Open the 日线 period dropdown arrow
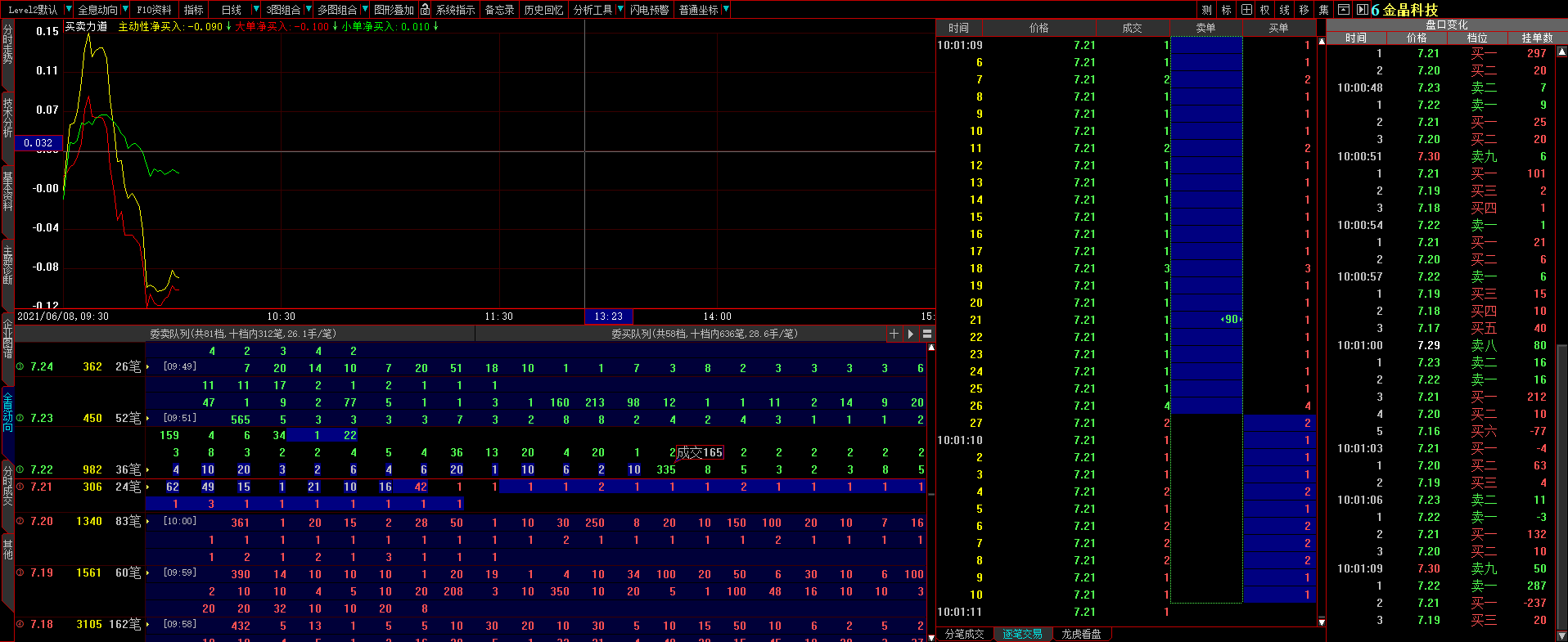Viewport: 1568px width, 642px height. [x=255, y=10]
